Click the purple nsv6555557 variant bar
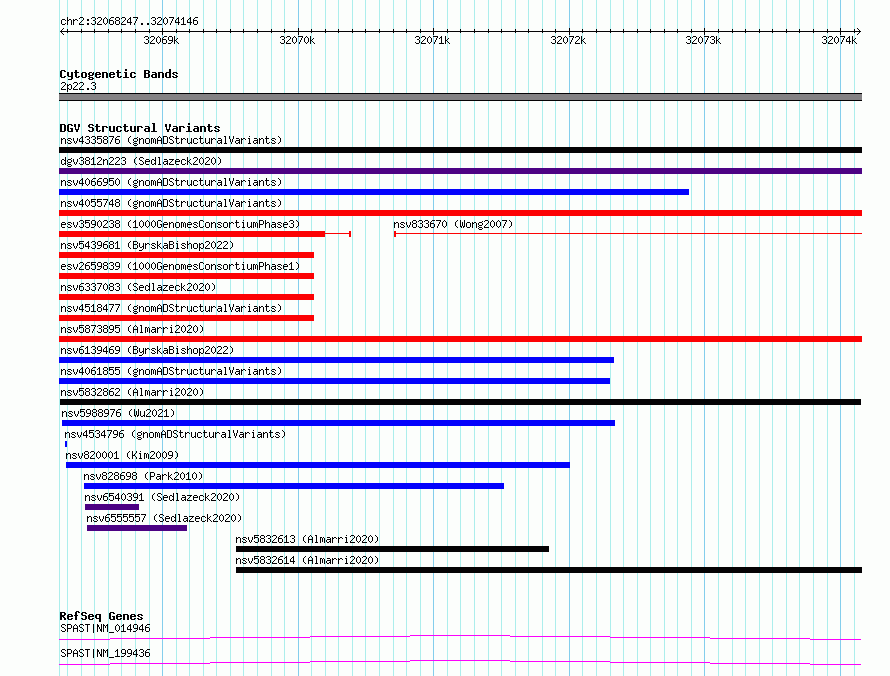Viewport: 890px width, 676px height. pos(137,528)
